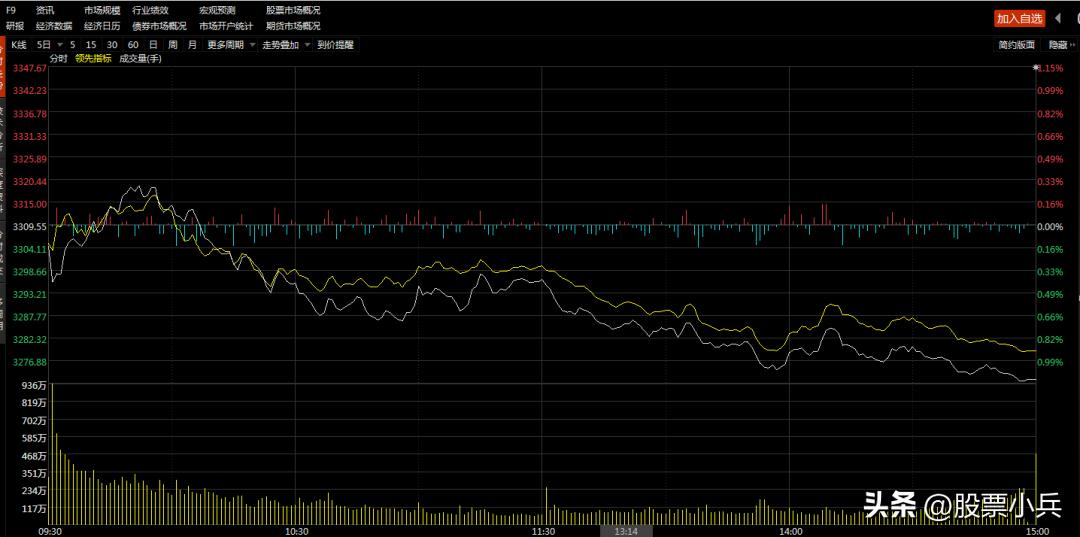Click the 3320.44 price axis value
1080x537 pixels.
click(x=32, y=181)
